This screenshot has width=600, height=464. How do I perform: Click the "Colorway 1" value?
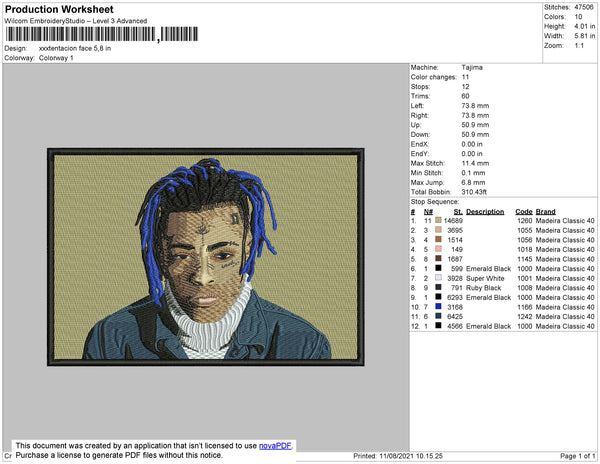tap(56, 58)
